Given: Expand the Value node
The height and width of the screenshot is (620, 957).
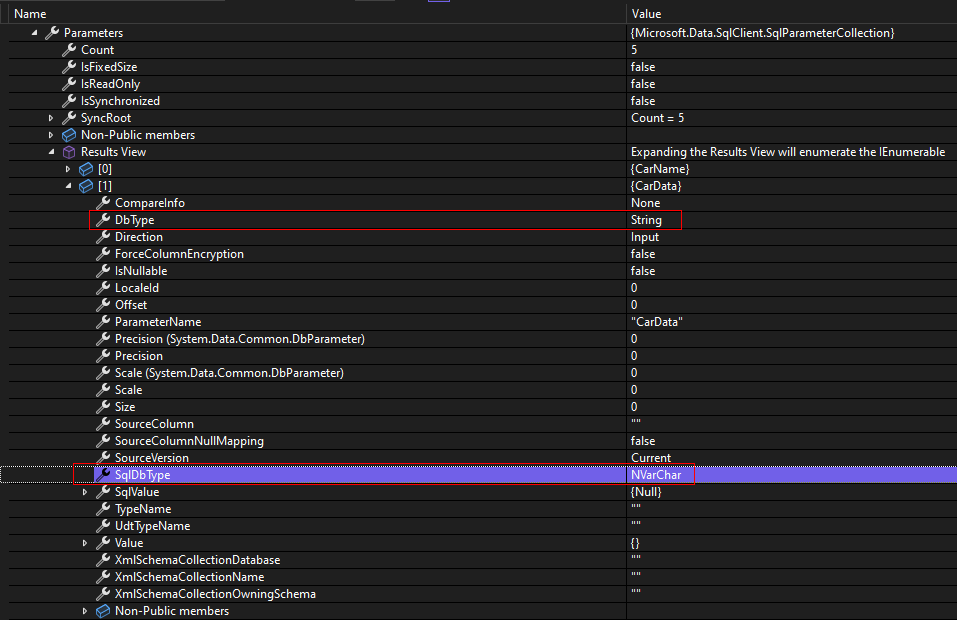Looking at the screenshot, I should point(85,542).
